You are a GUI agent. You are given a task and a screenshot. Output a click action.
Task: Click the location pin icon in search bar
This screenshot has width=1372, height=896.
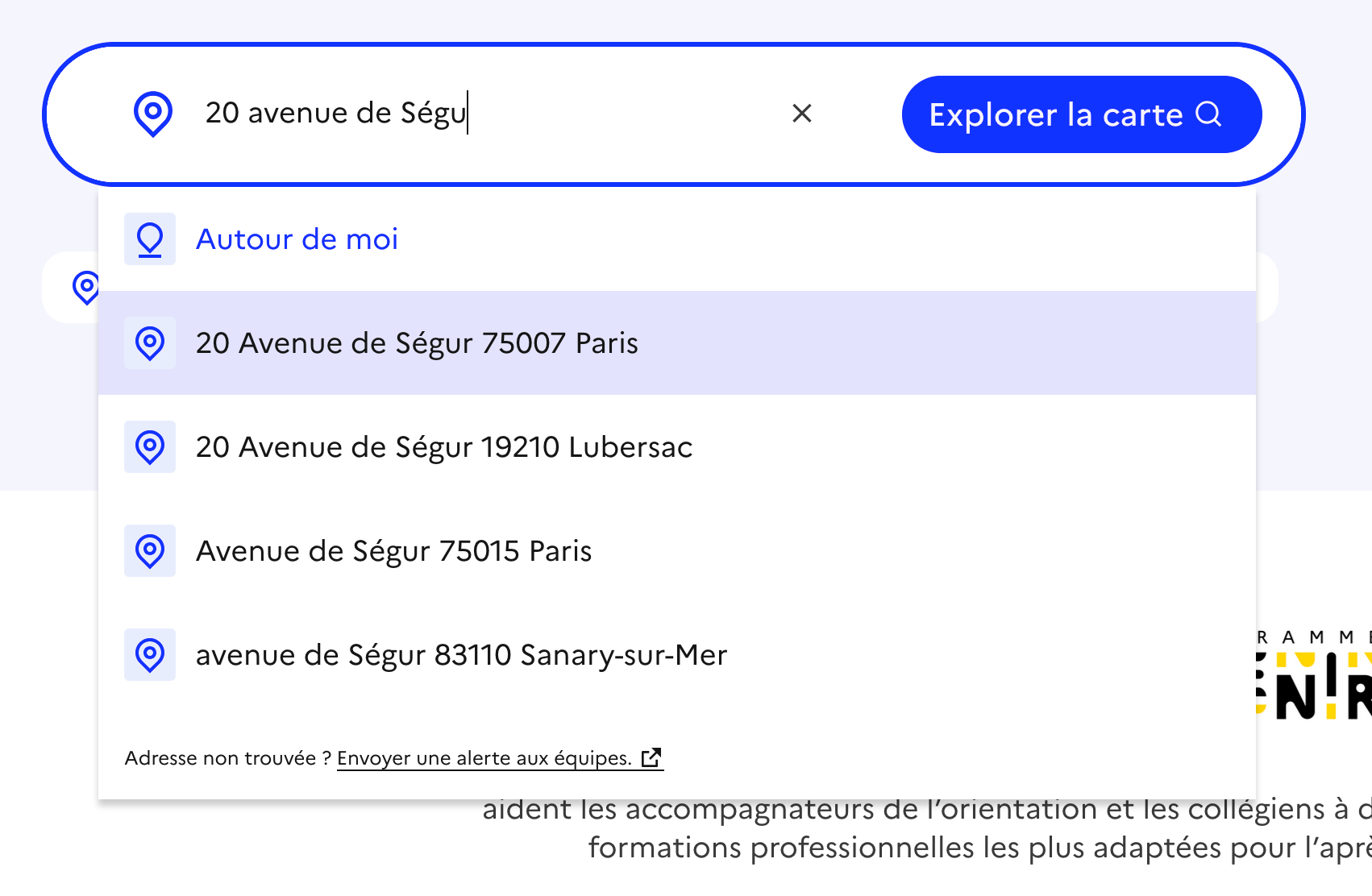[x=152, y=114]
